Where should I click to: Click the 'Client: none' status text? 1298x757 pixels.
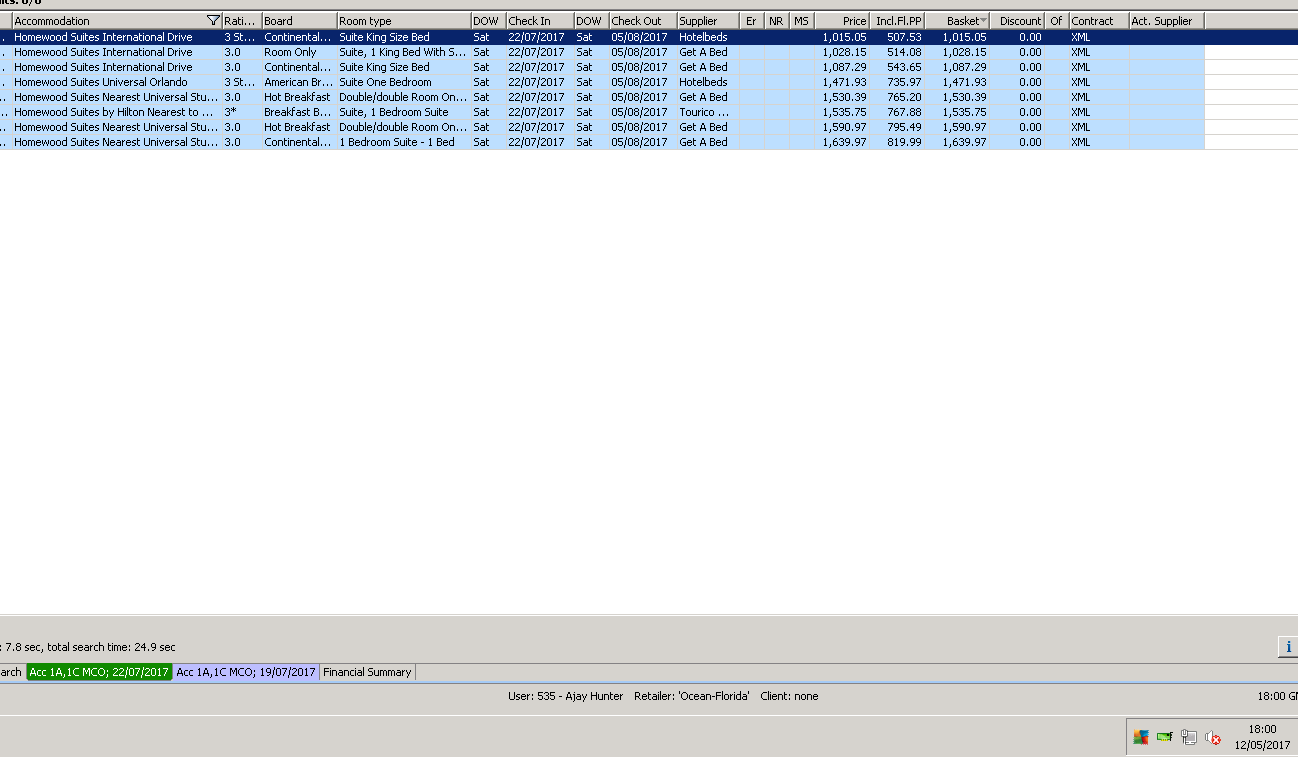(x=789, y=696)
